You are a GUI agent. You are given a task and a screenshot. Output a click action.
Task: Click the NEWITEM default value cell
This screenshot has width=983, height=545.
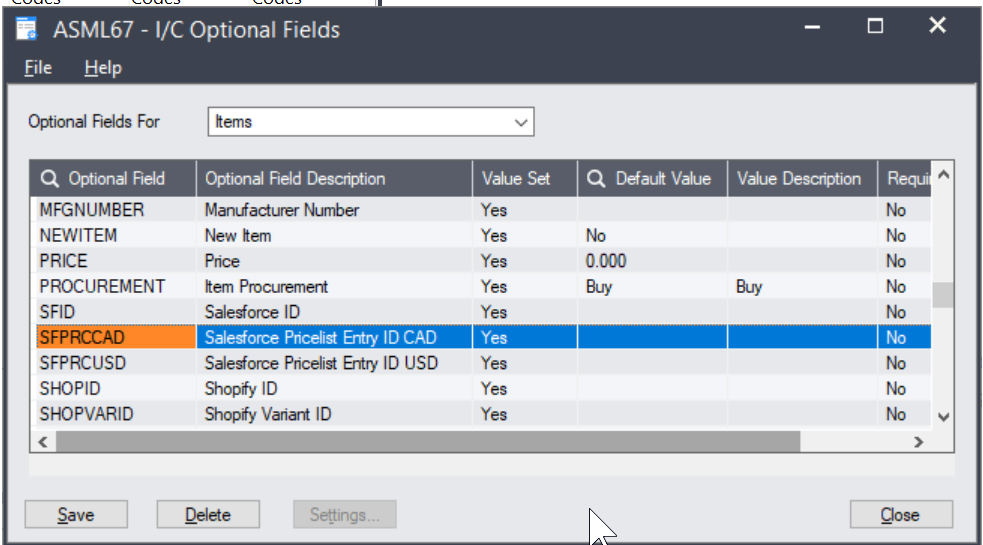point(651,236)
